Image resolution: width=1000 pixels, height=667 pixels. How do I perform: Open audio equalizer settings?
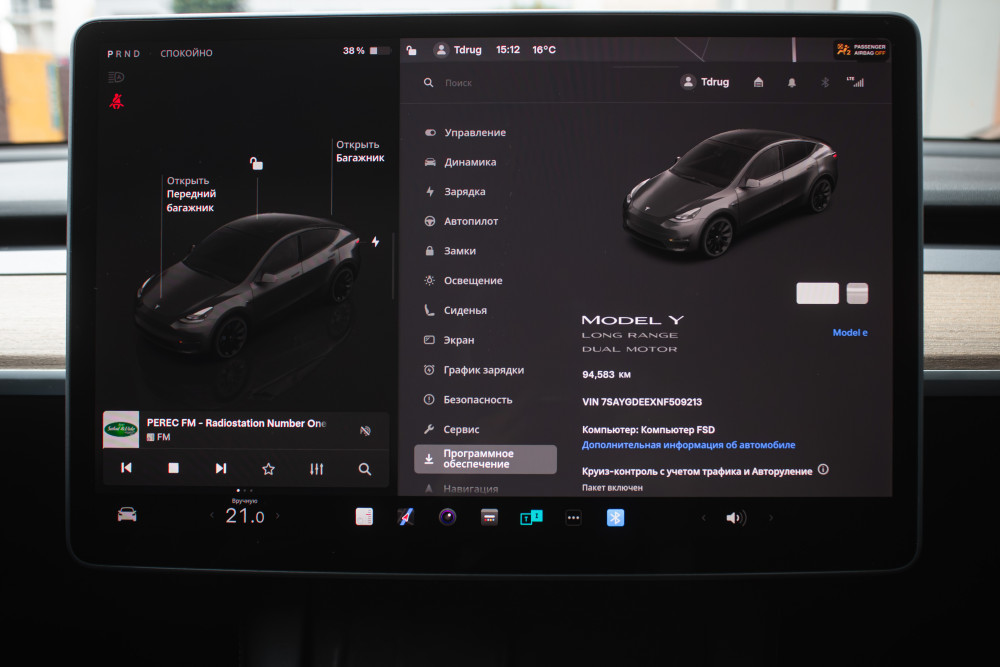pos(316,469)
